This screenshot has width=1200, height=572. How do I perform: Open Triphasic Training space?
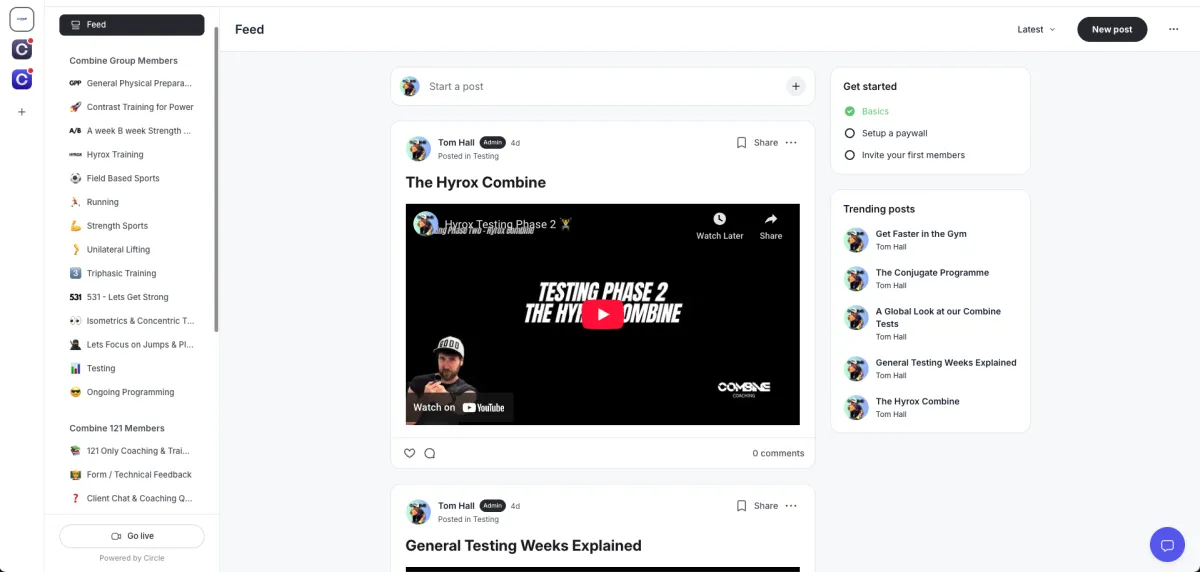click(132, 273)
